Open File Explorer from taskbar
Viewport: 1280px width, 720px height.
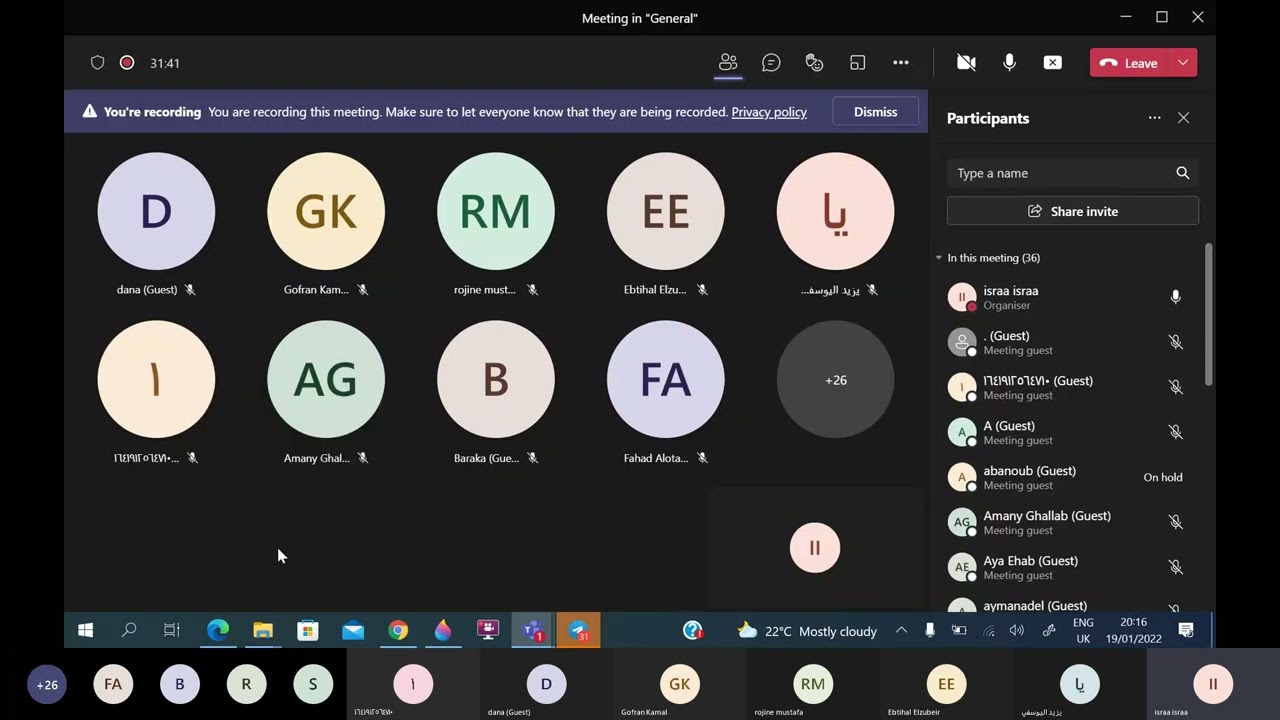(x=263, y=630)
